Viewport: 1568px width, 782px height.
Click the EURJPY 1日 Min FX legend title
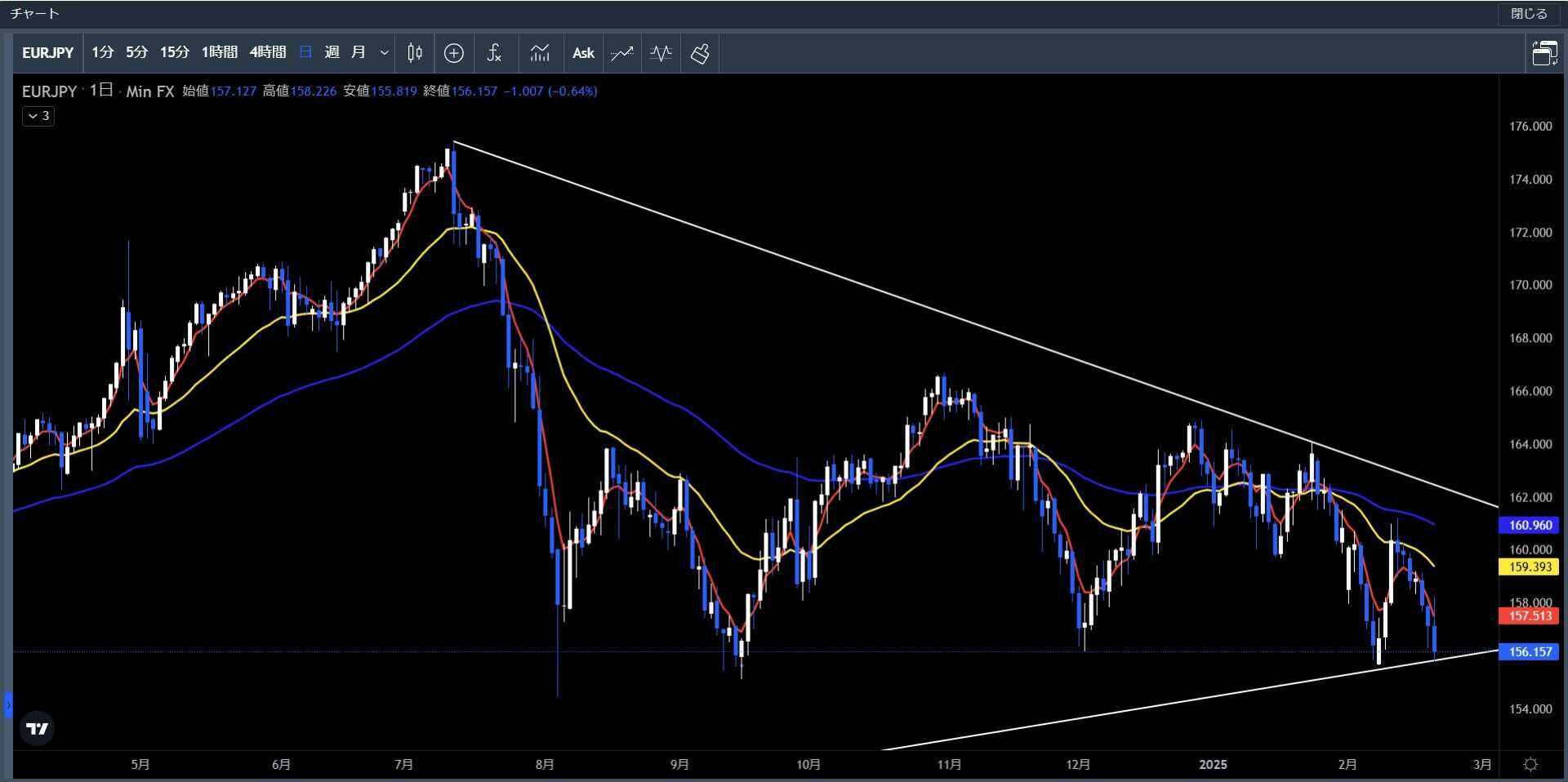point(98,91)
